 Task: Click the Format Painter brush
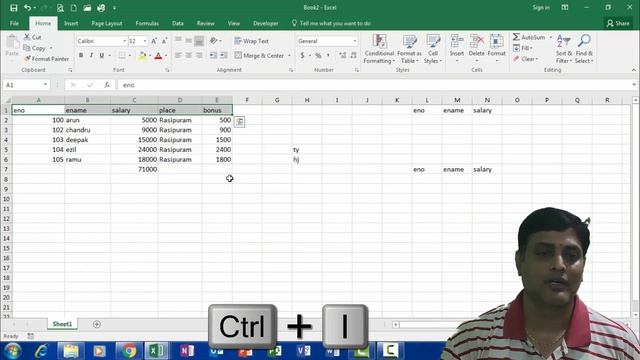[x=46, y=59]
